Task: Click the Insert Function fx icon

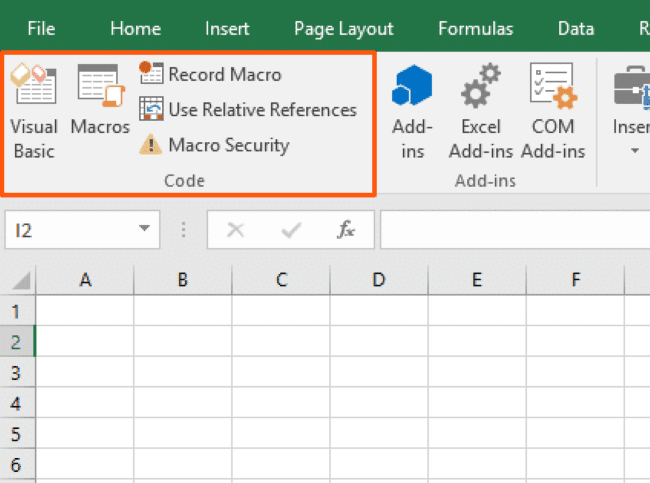Action: tap(346, 229)
